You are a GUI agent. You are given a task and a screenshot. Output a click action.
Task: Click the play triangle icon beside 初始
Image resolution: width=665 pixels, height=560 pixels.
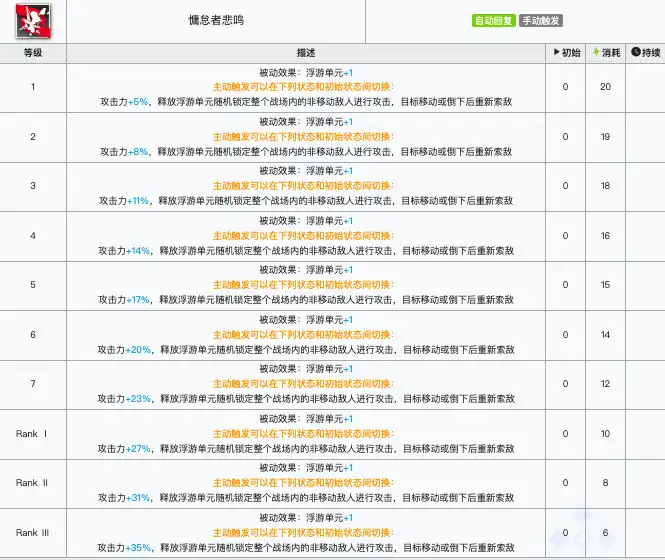click(555, 52)
